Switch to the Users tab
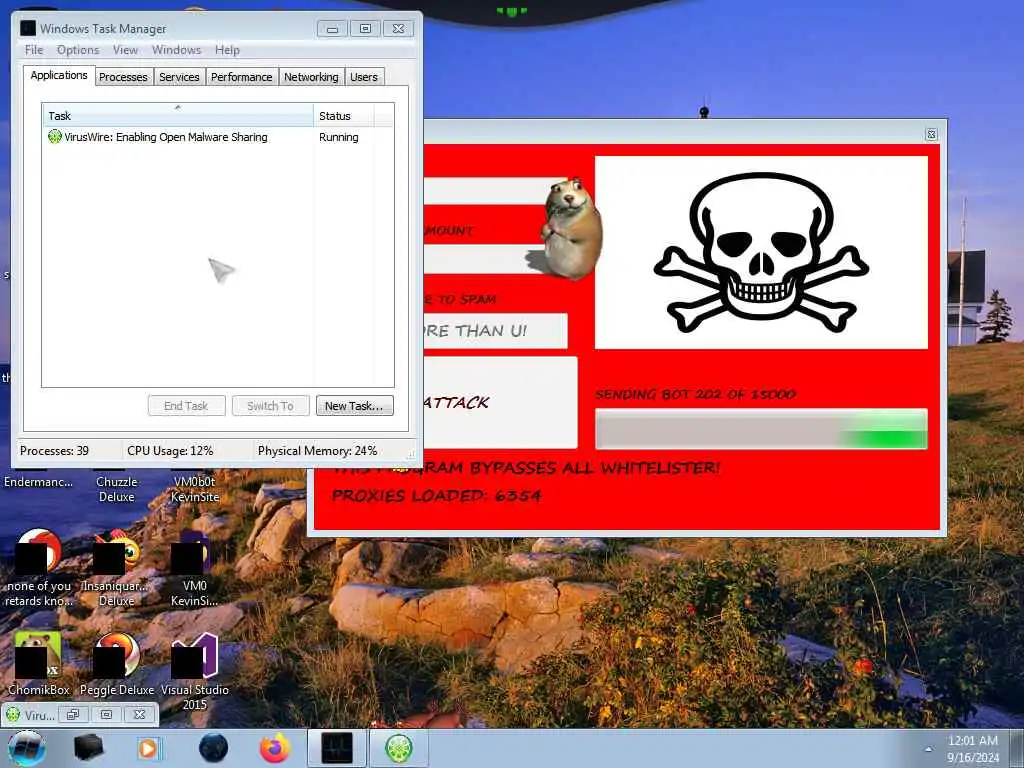 364,76
